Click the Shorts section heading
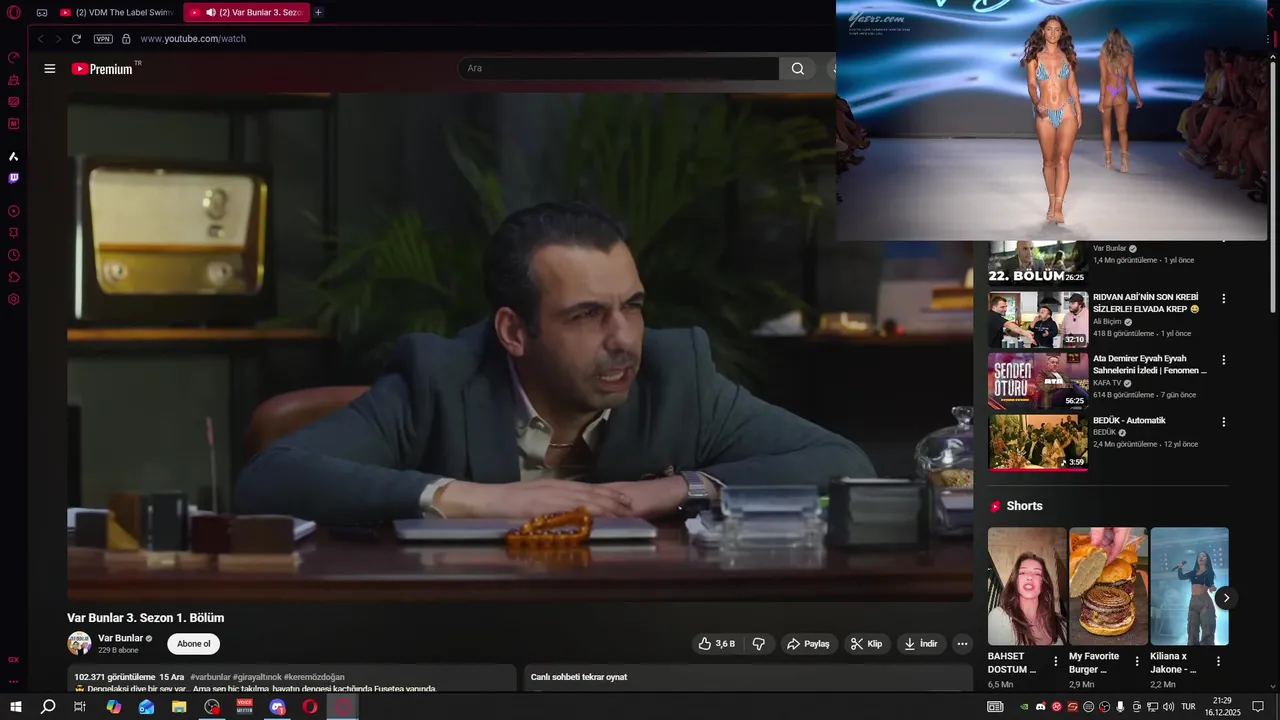 point(1024,506)
